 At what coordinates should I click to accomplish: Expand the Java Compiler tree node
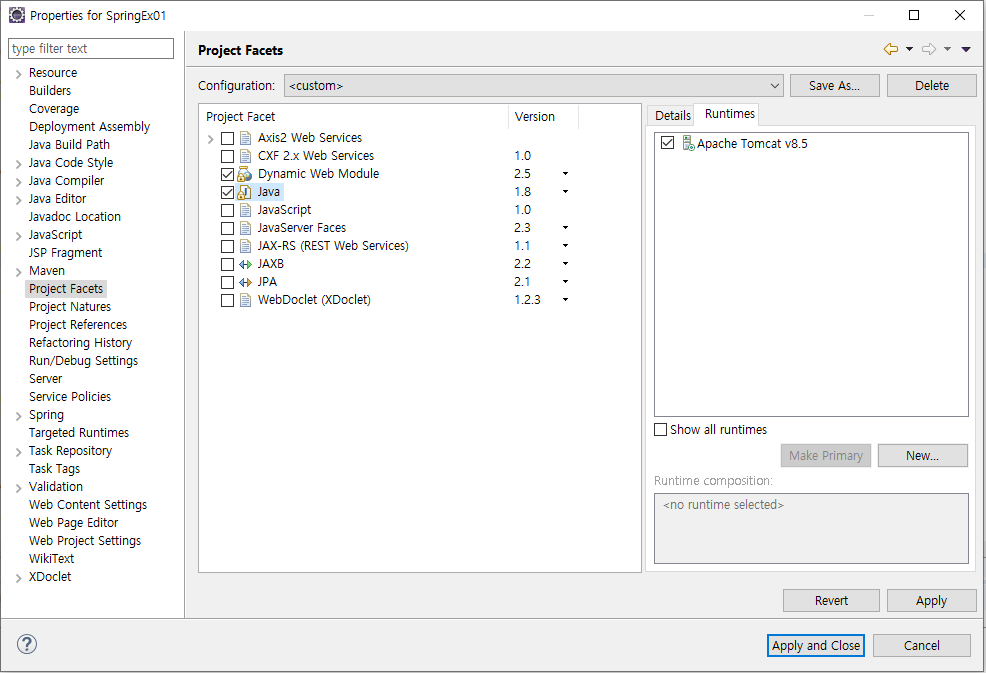pyautogui.click(x=18, y=182)
